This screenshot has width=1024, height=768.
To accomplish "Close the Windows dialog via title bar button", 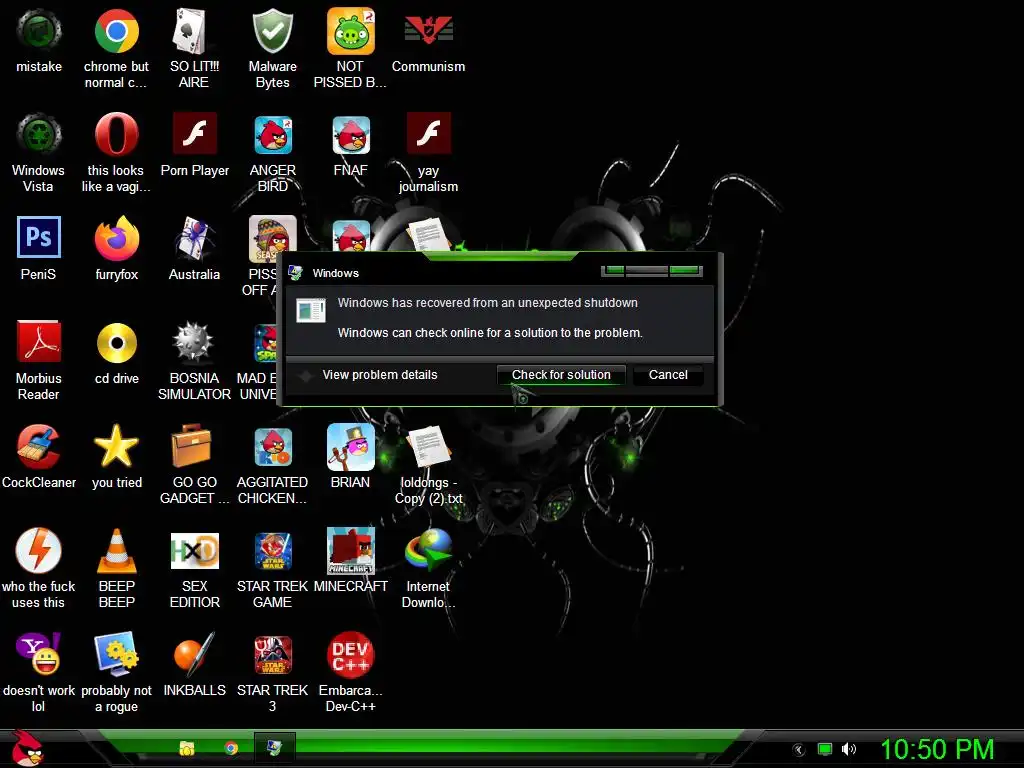I will (x=684, y=270).
